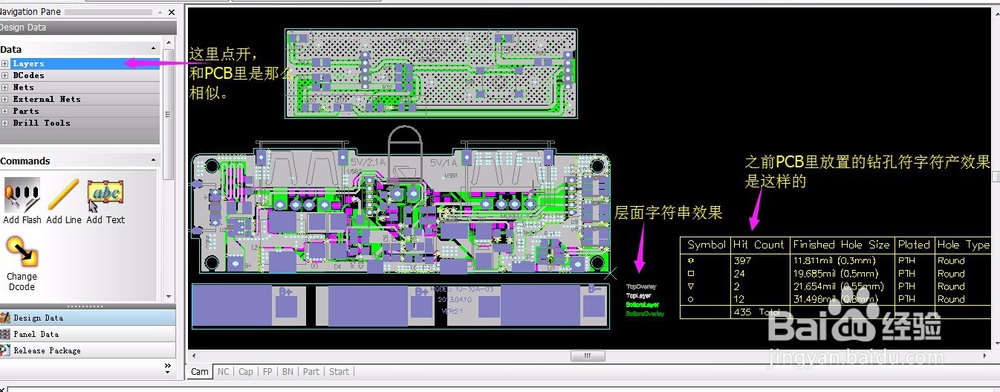Click the Symbol column header
Image resolution: width=1000 pixels, height=392 pixels.
click(706, 244)
